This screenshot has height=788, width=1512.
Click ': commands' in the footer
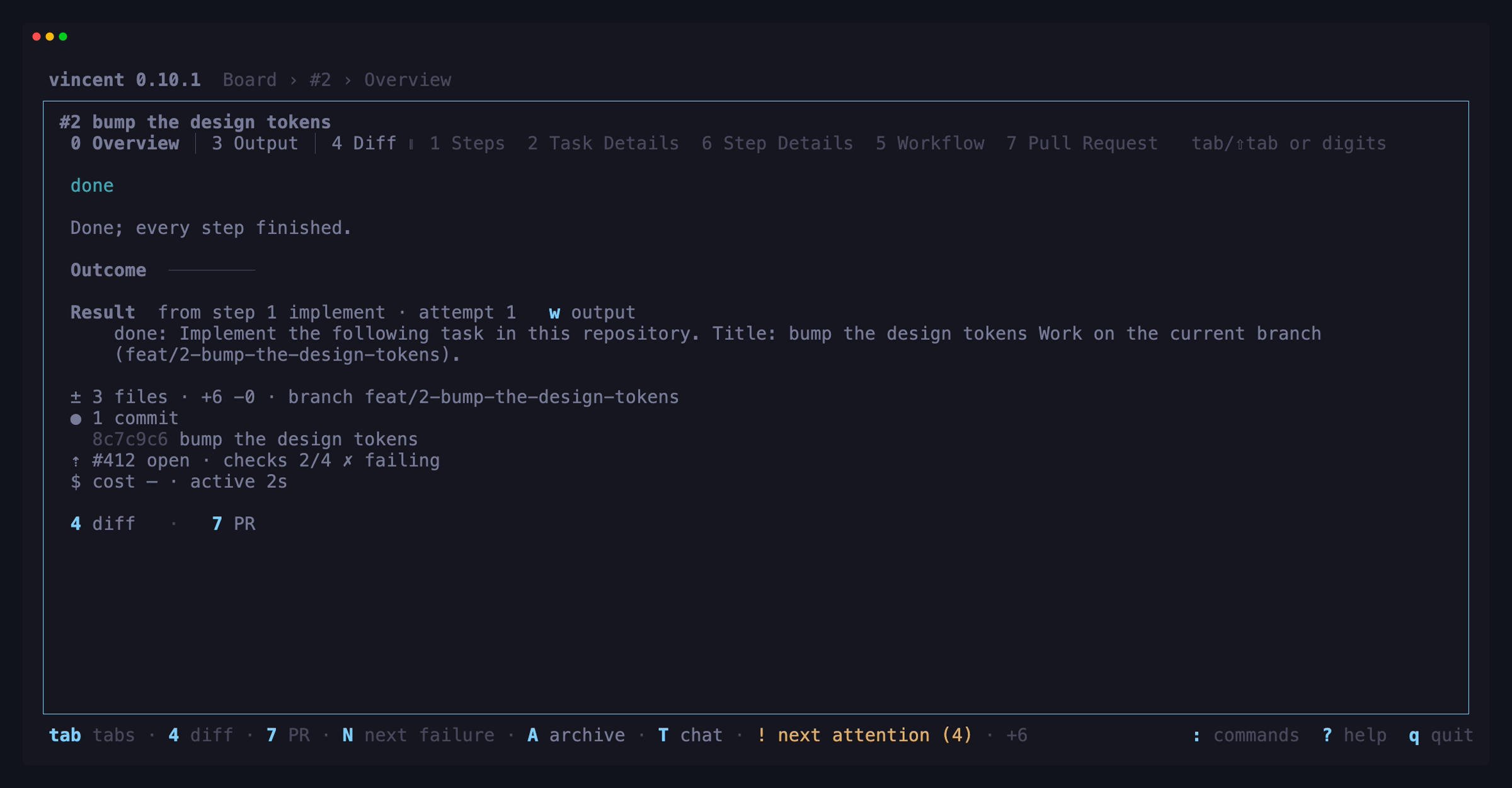click(1246, 736)
